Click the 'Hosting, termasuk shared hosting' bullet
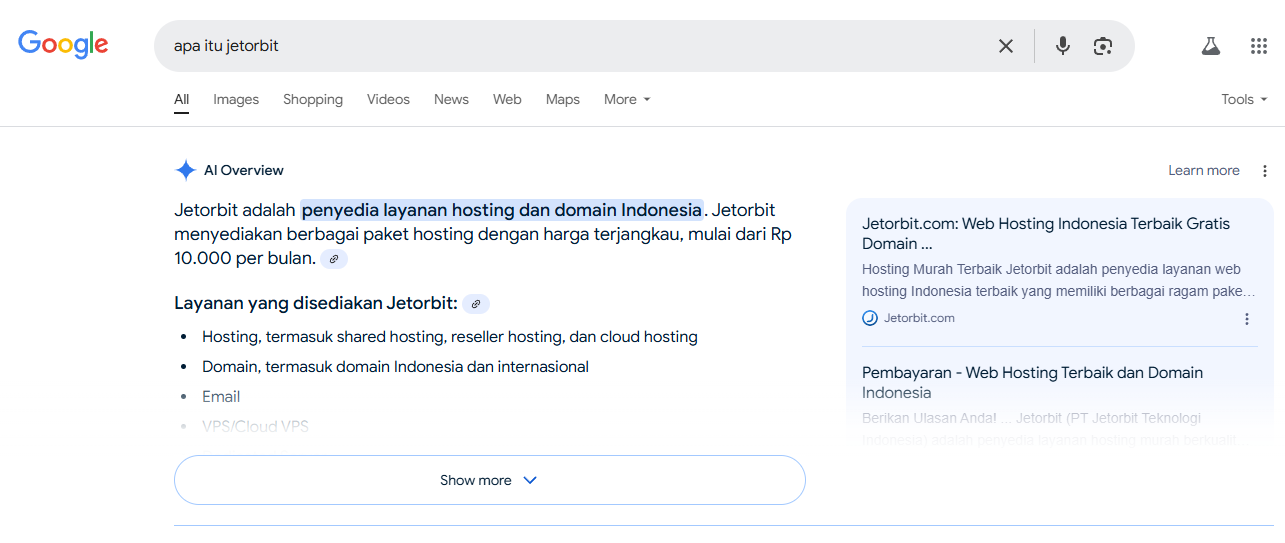 450,337
